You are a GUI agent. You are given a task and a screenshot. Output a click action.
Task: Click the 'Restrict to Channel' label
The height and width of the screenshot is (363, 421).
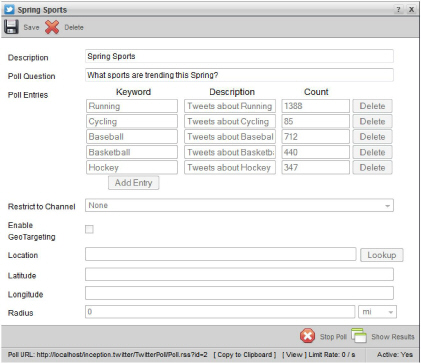(x=42, y=207)
